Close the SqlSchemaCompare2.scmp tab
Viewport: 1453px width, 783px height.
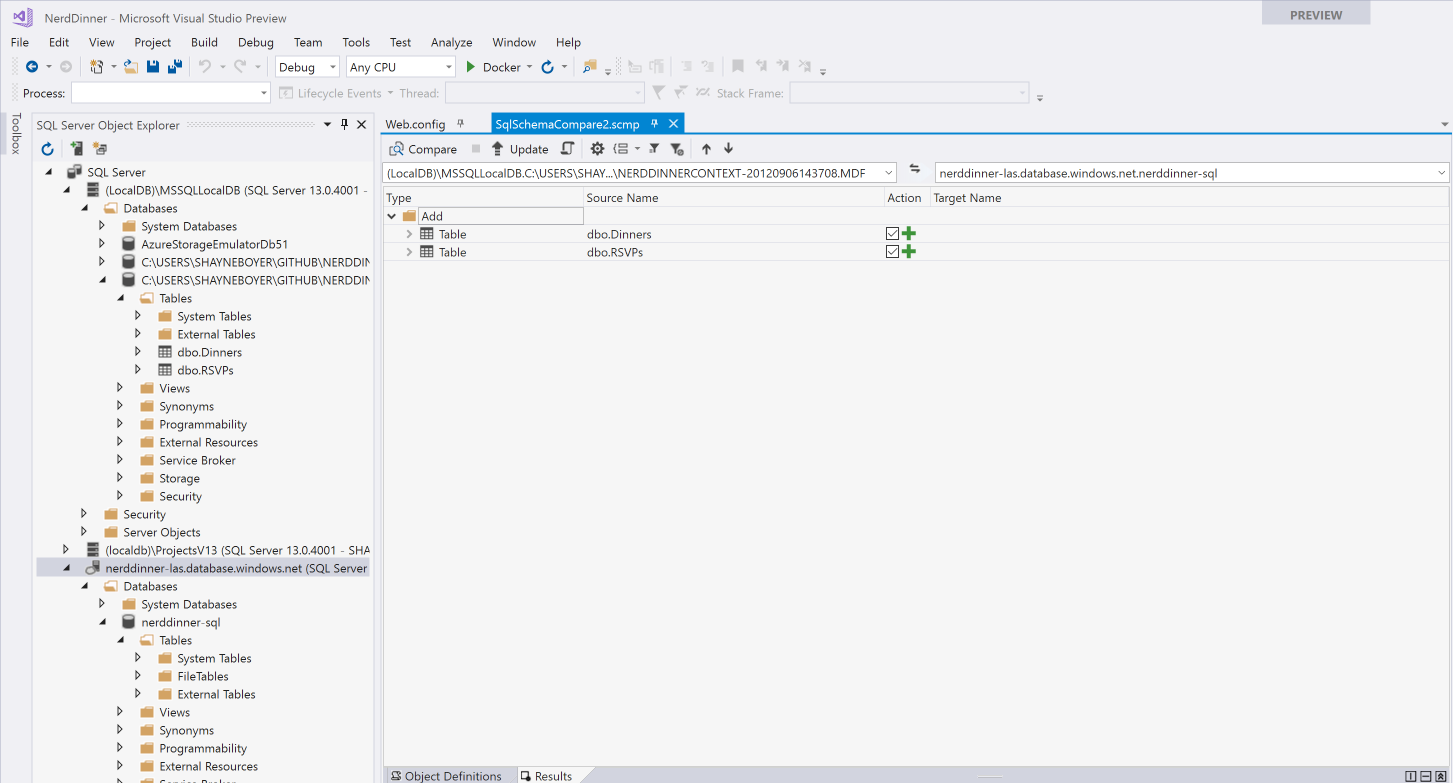(x=673, y=124)
